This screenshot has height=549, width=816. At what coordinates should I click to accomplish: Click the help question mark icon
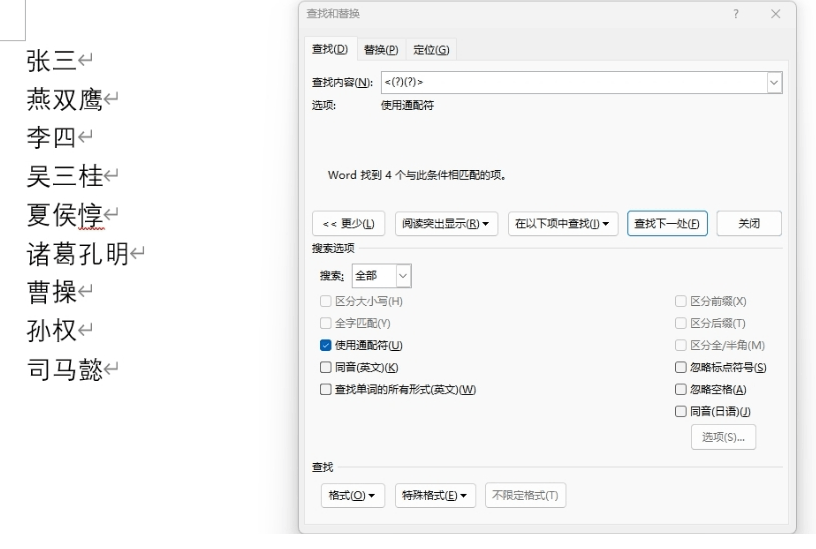coord(735,14)
